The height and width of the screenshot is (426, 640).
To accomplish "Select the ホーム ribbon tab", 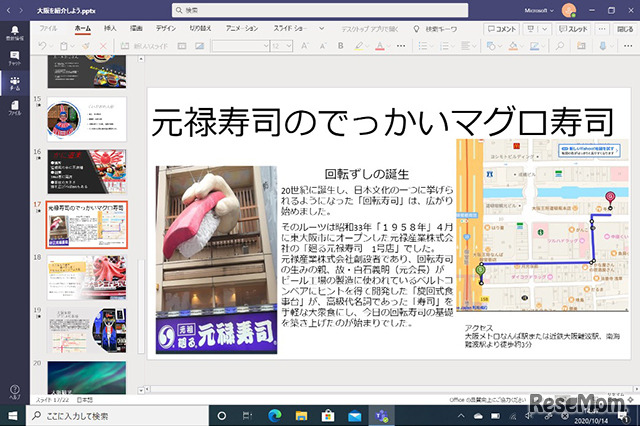I will 83,29.
